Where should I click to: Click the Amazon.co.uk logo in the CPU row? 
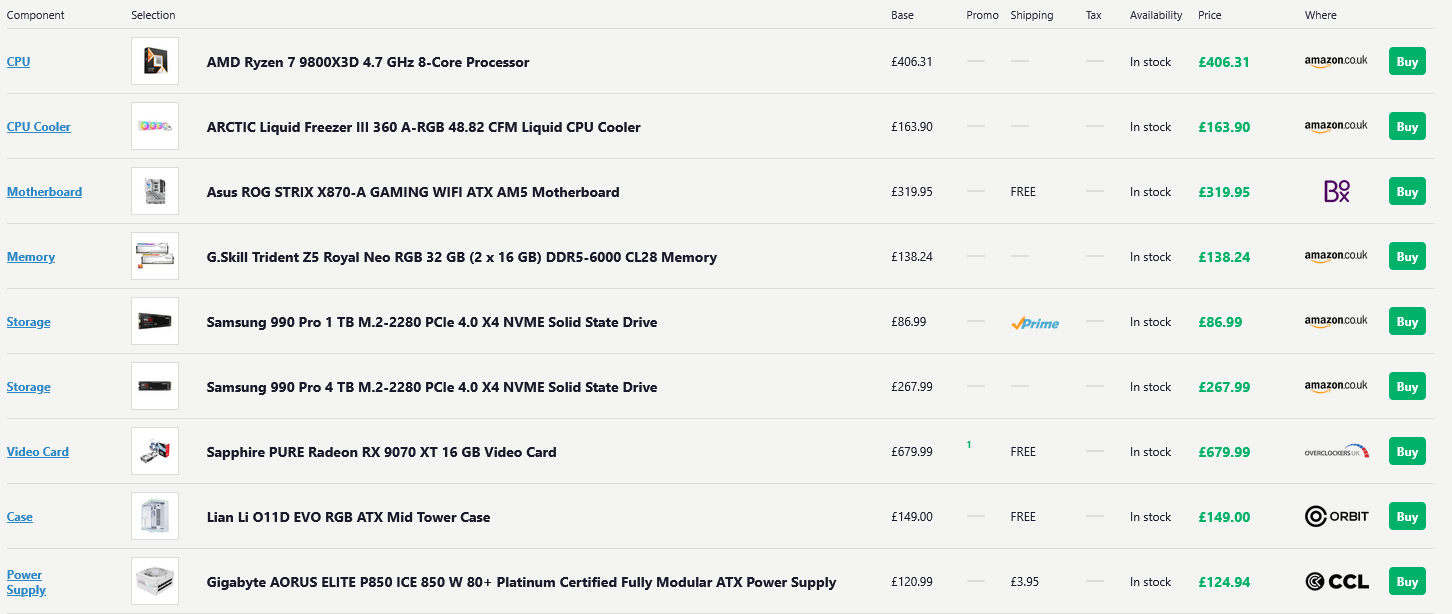tap(1336, 61)
